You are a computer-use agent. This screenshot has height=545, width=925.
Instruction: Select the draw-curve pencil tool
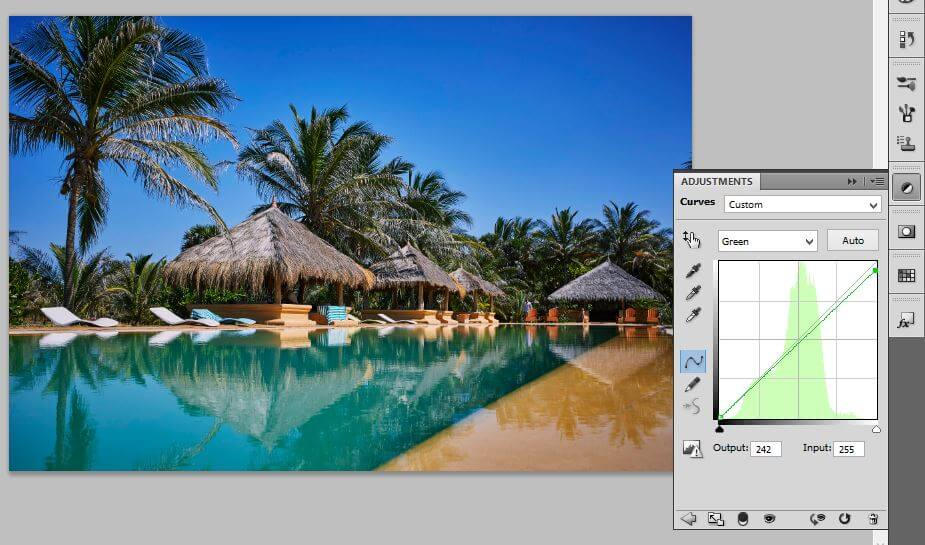pos(693,385)
